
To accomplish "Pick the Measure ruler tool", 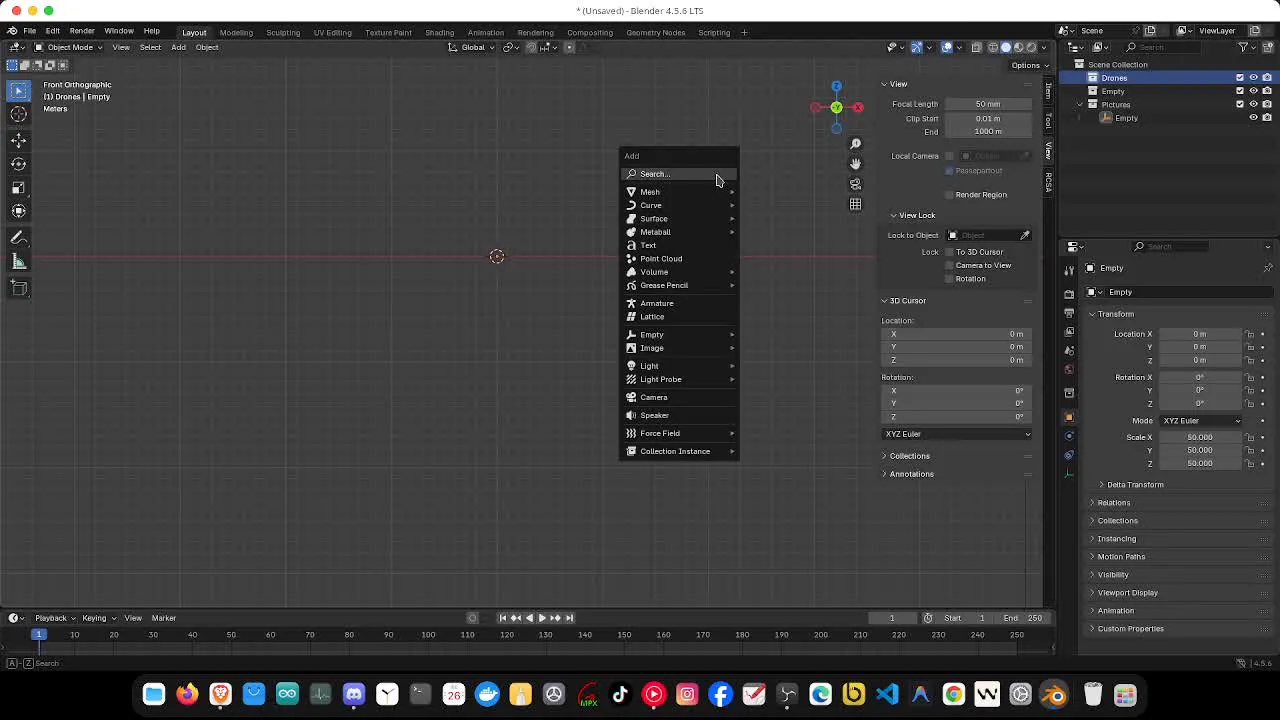I will (x=19, y=262).
